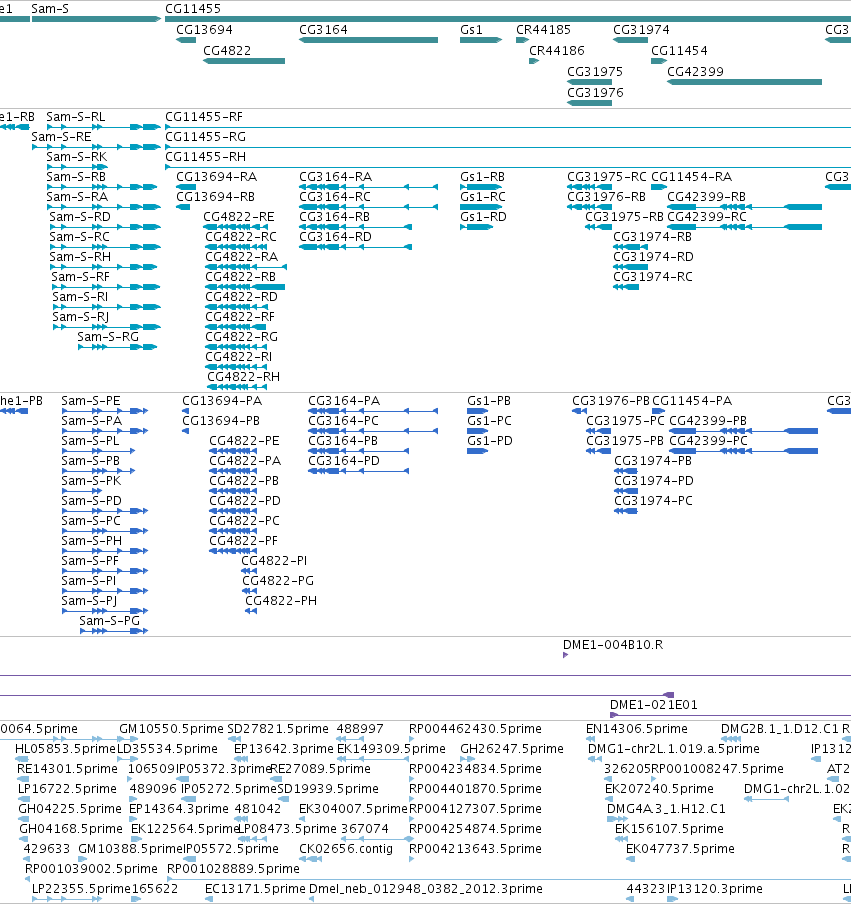The height and width of the screenshot is (904, 851).
Task: Select Gs1-RD transcript label
Action: [x=483, y=217]
